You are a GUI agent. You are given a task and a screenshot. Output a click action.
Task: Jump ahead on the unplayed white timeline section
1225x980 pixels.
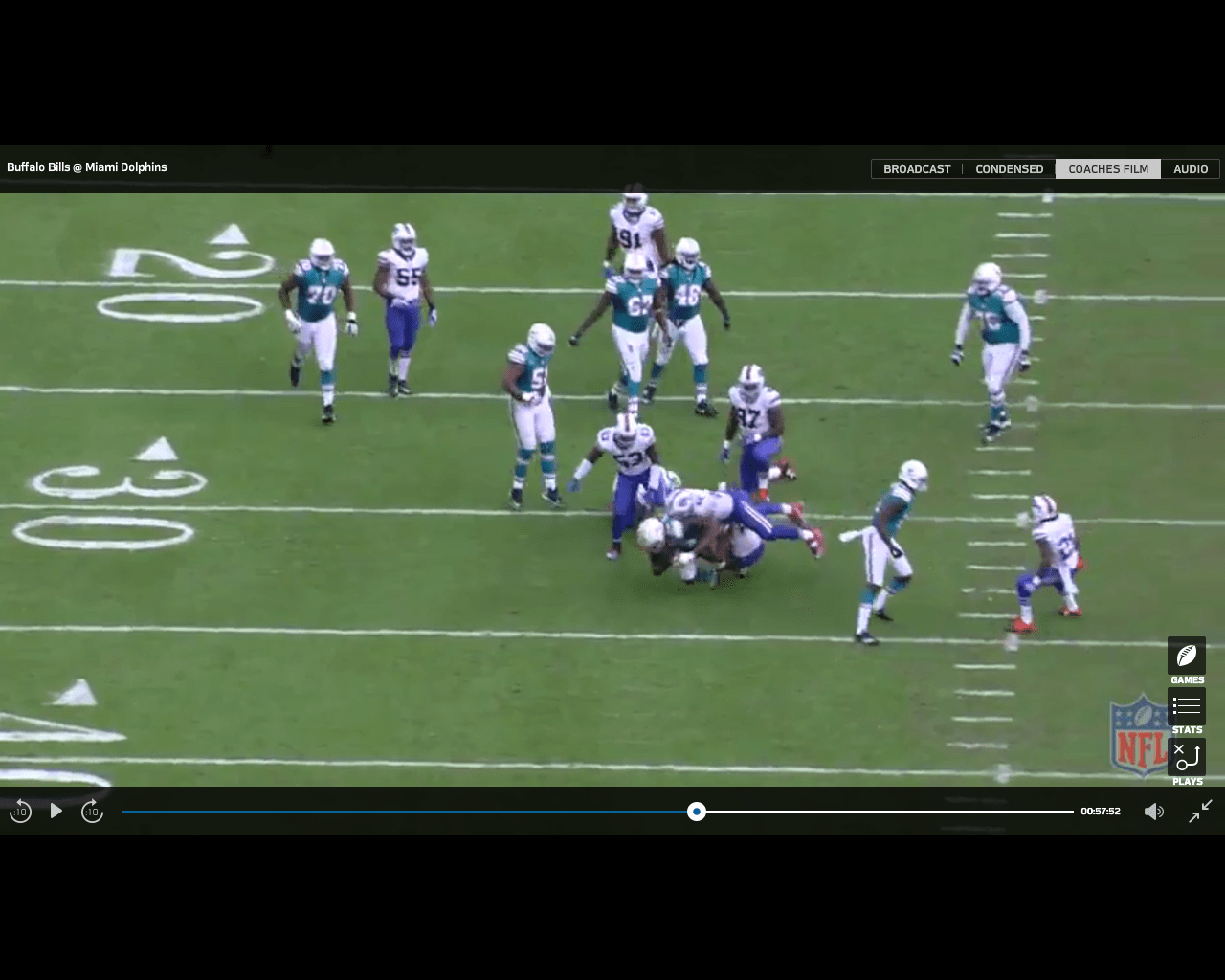coord(890,812)
